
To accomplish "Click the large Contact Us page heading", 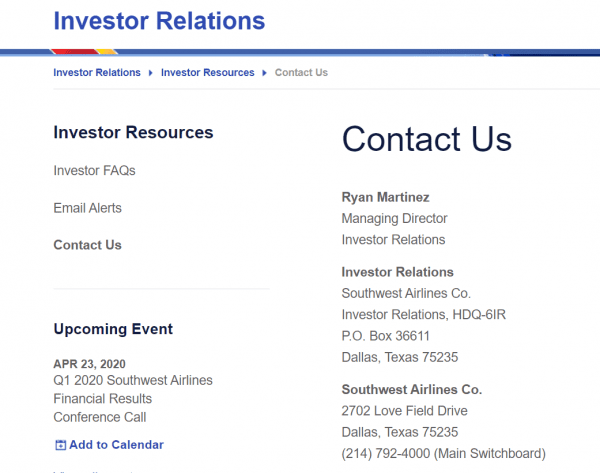I will tap(426, 139).
